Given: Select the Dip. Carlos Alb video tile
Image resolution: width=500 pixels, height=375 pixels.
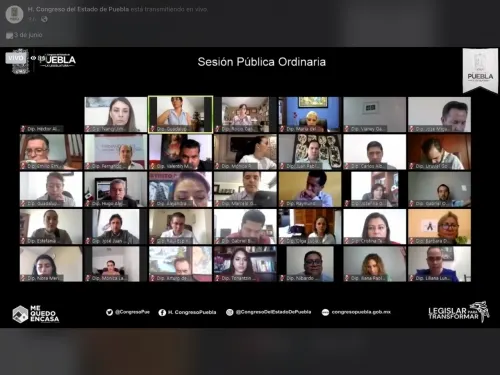Looking at the screenshot, I should click(x=375, y=152).
